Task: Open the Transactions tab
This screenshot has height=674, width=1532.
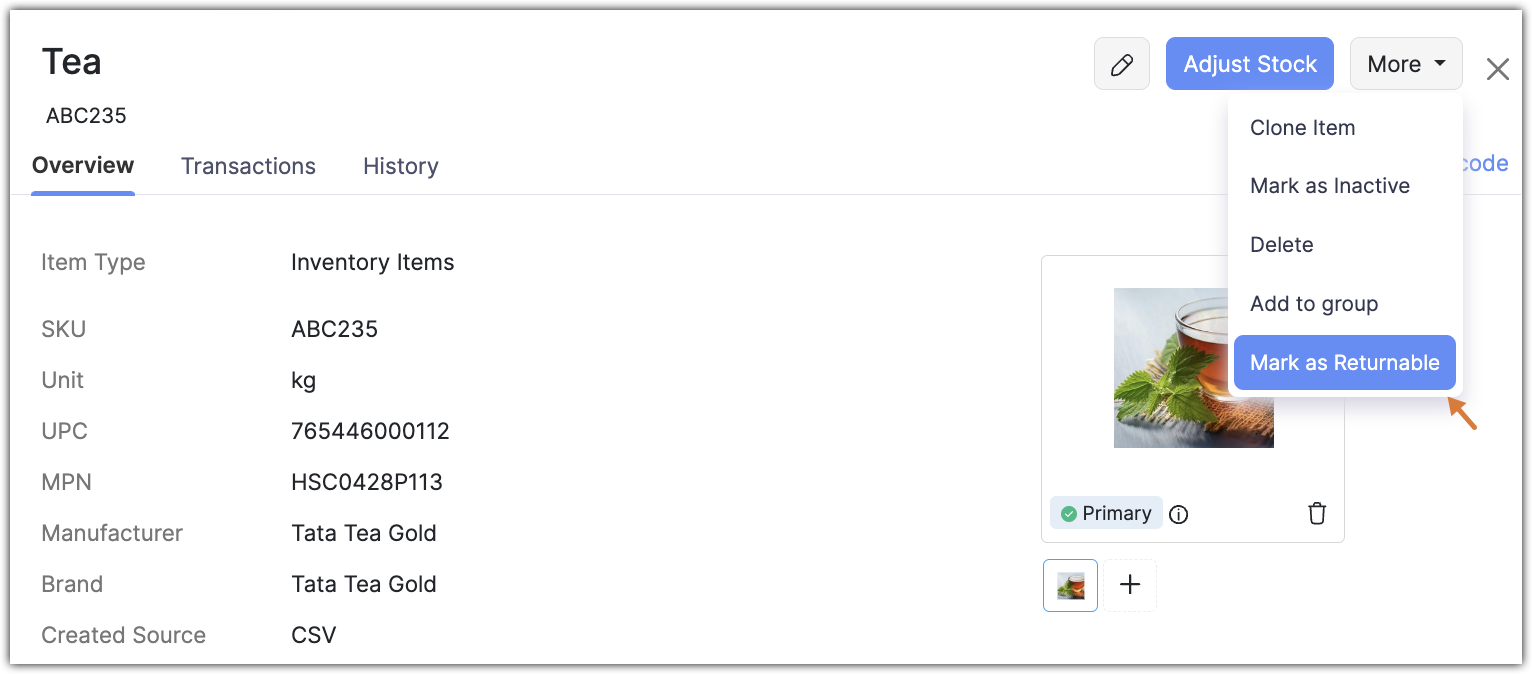Action: (248, 167)
